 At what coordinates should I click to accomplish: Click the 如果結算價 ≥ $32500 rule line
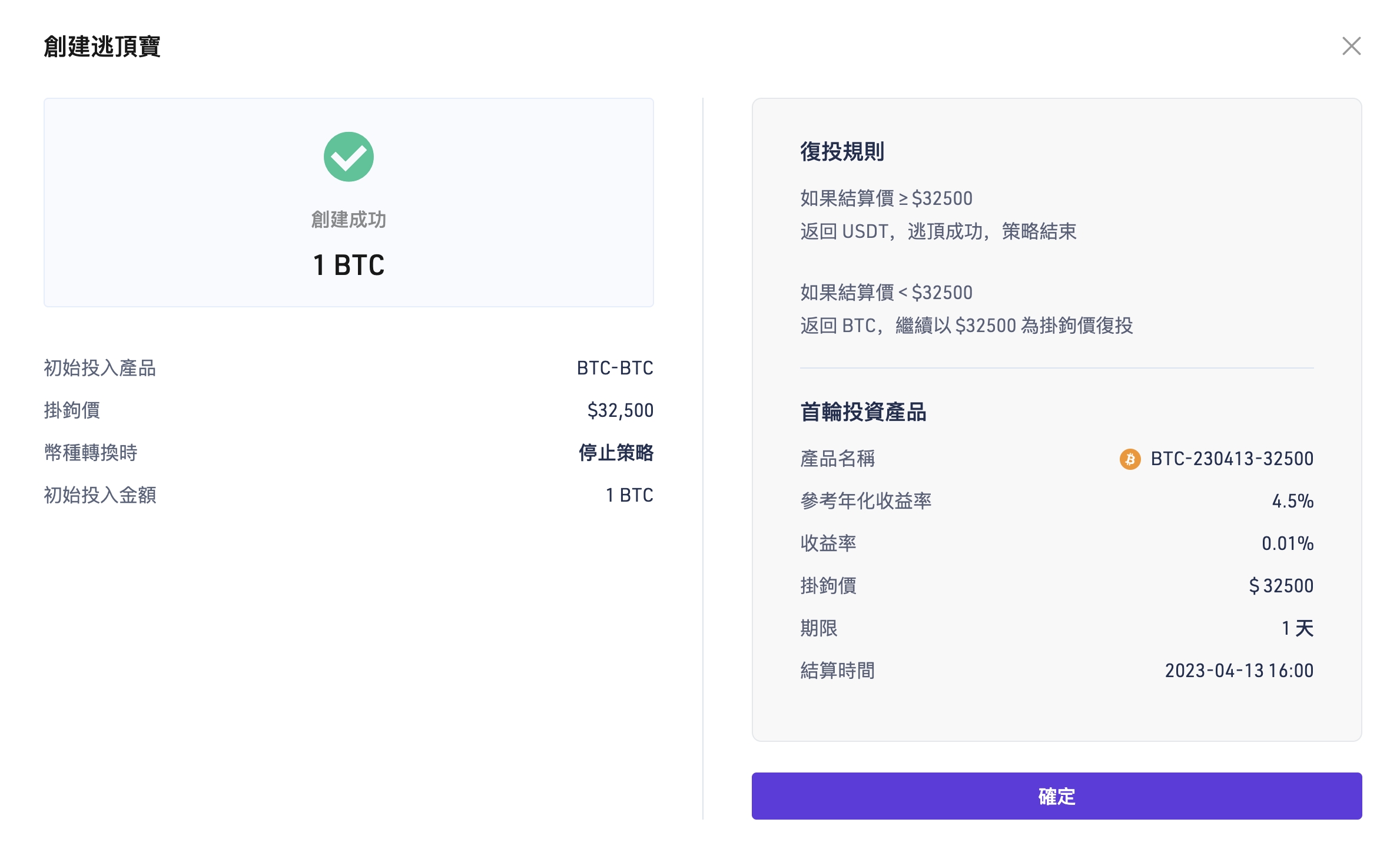tap(886, 198)
